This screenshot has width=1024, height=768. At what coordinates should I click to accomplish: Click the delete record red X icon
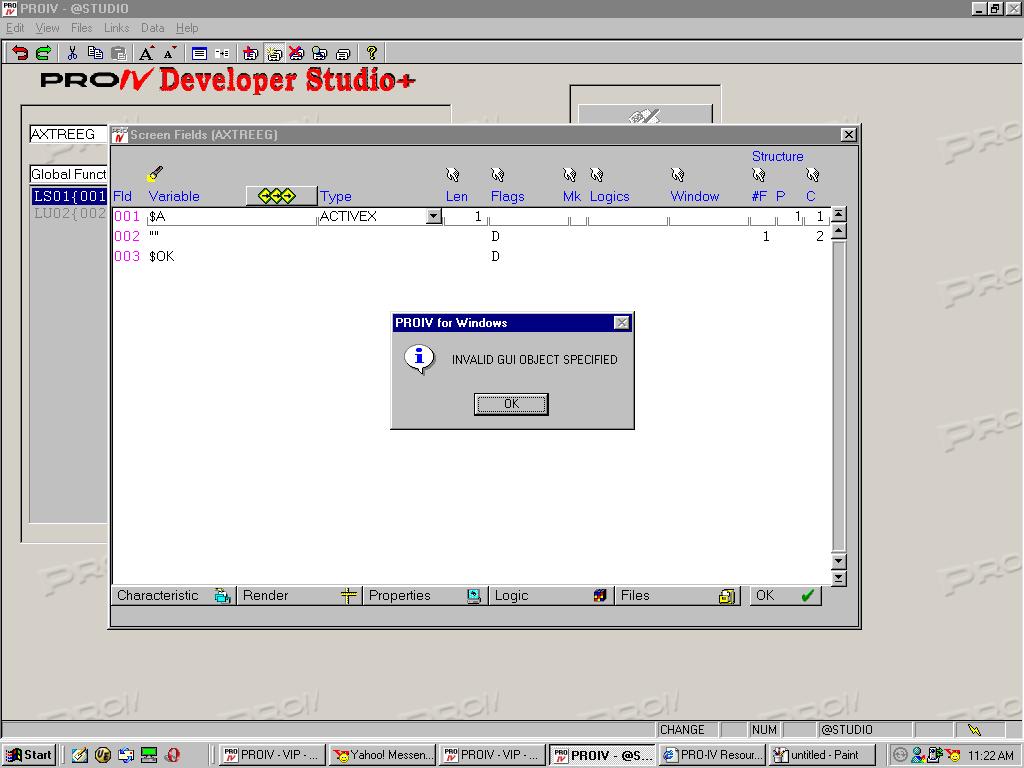click(296, 54)
